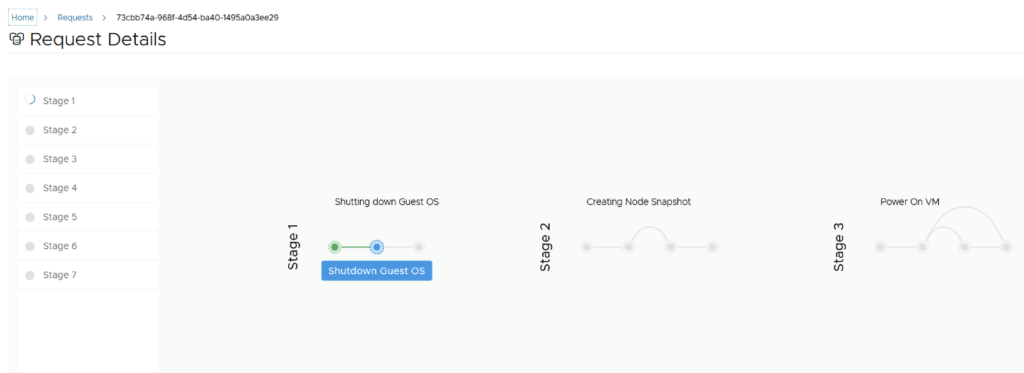Click the Shutting down Guest OS title
Viewport: 1024px width, 373px height.
[x=387, y=202]
